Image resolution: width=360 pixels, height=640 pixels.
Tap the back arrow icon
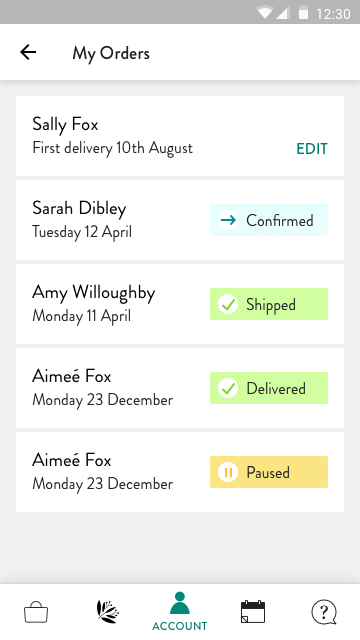(x=28, y=52)
